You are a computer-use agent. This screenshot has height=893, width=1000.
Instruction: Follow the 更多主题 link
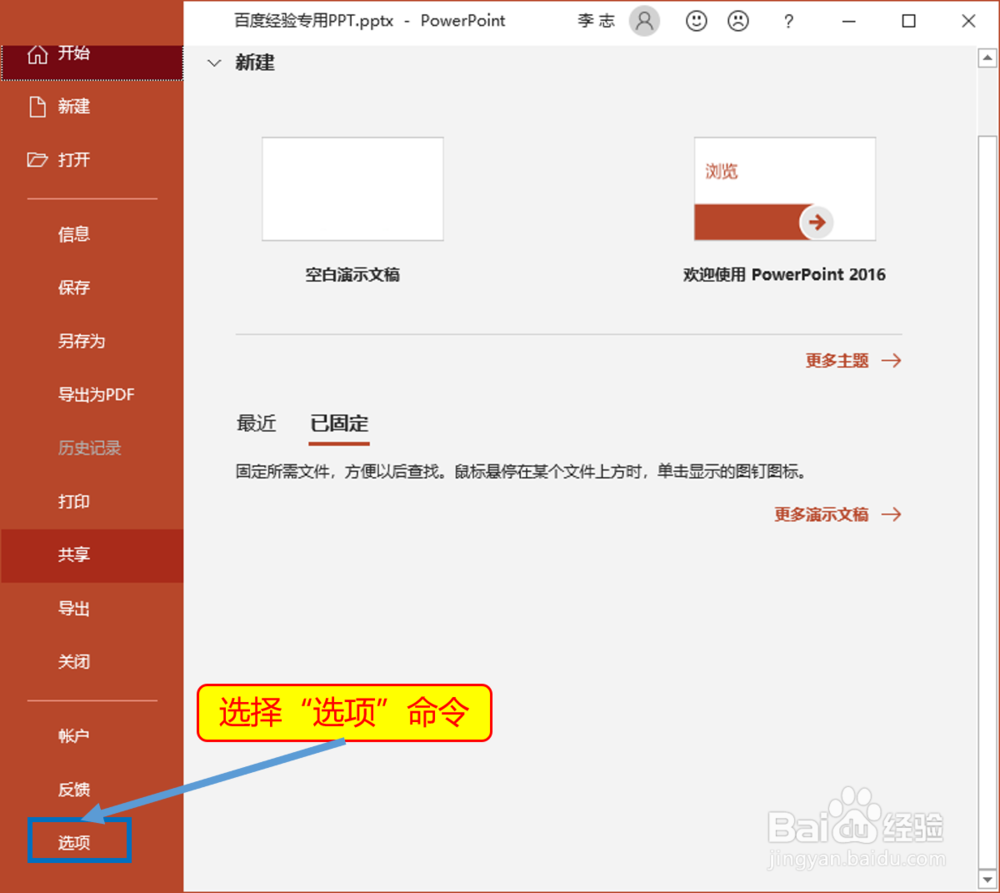click(x=853, y=361)
